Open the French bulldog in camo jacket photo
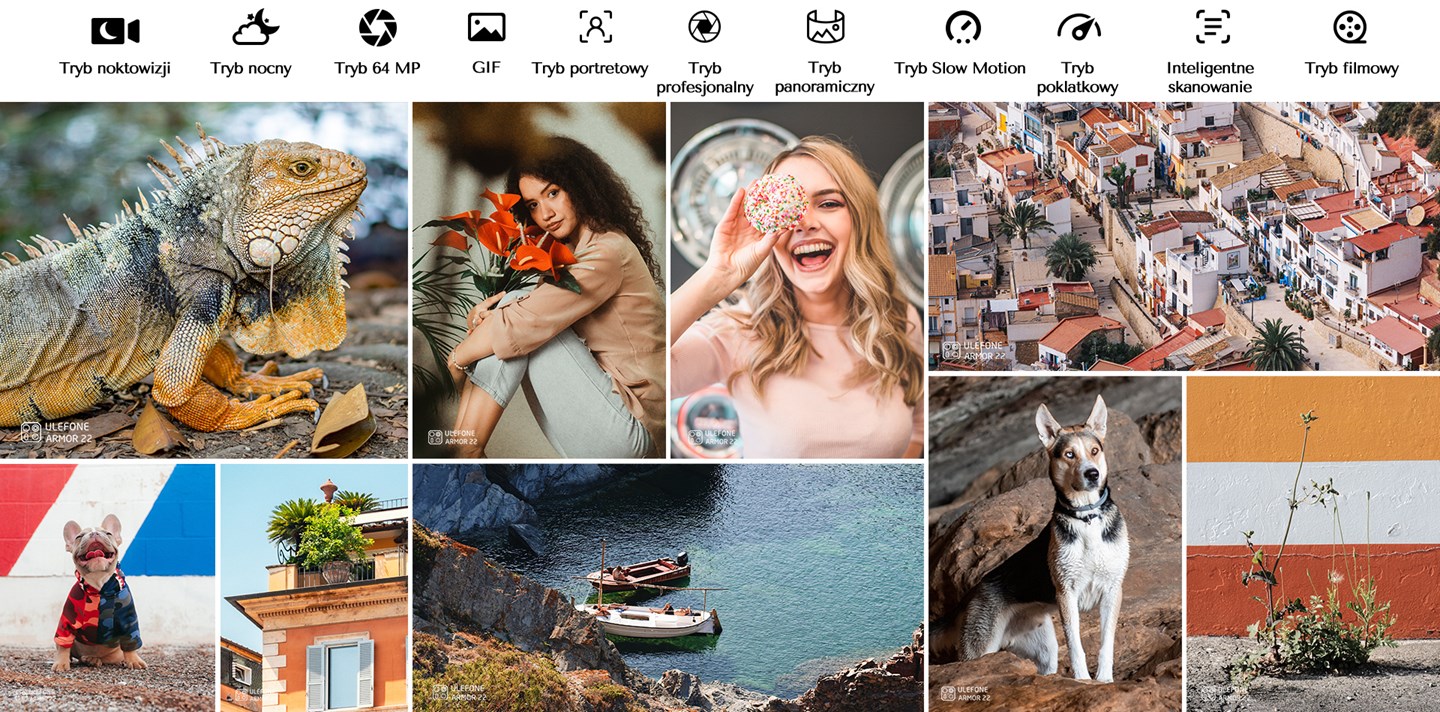This screenshot has height=712, width=1440. (x=107, y=587)
